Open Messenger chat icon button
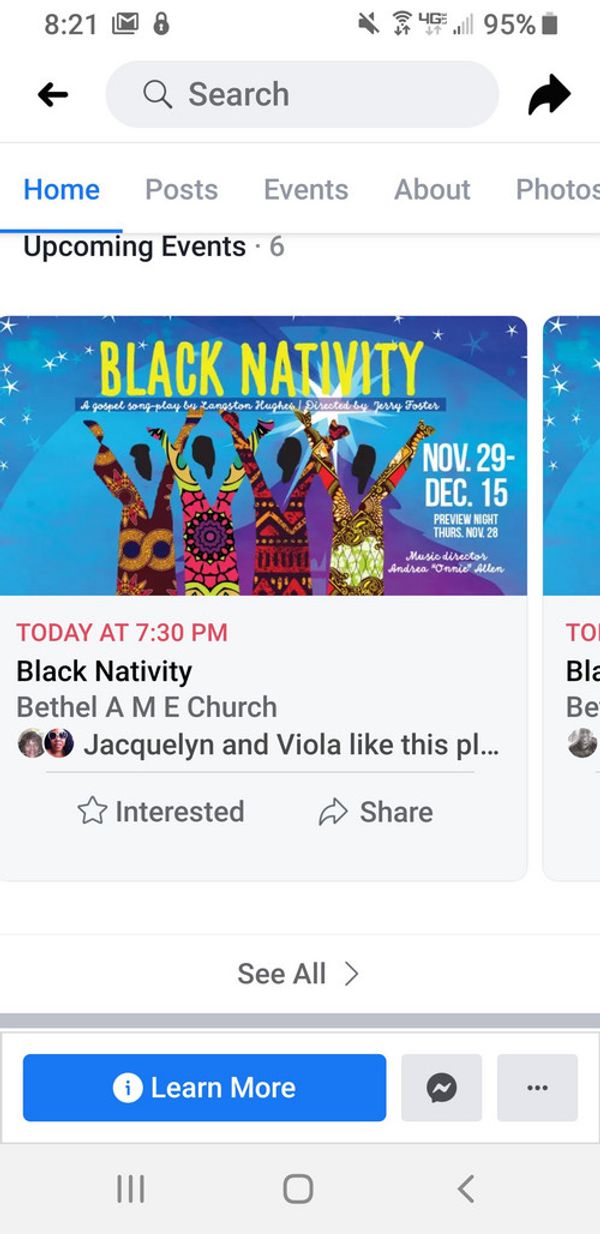The height and width of the screenshot is (1234, 600). coord(441,1087)
